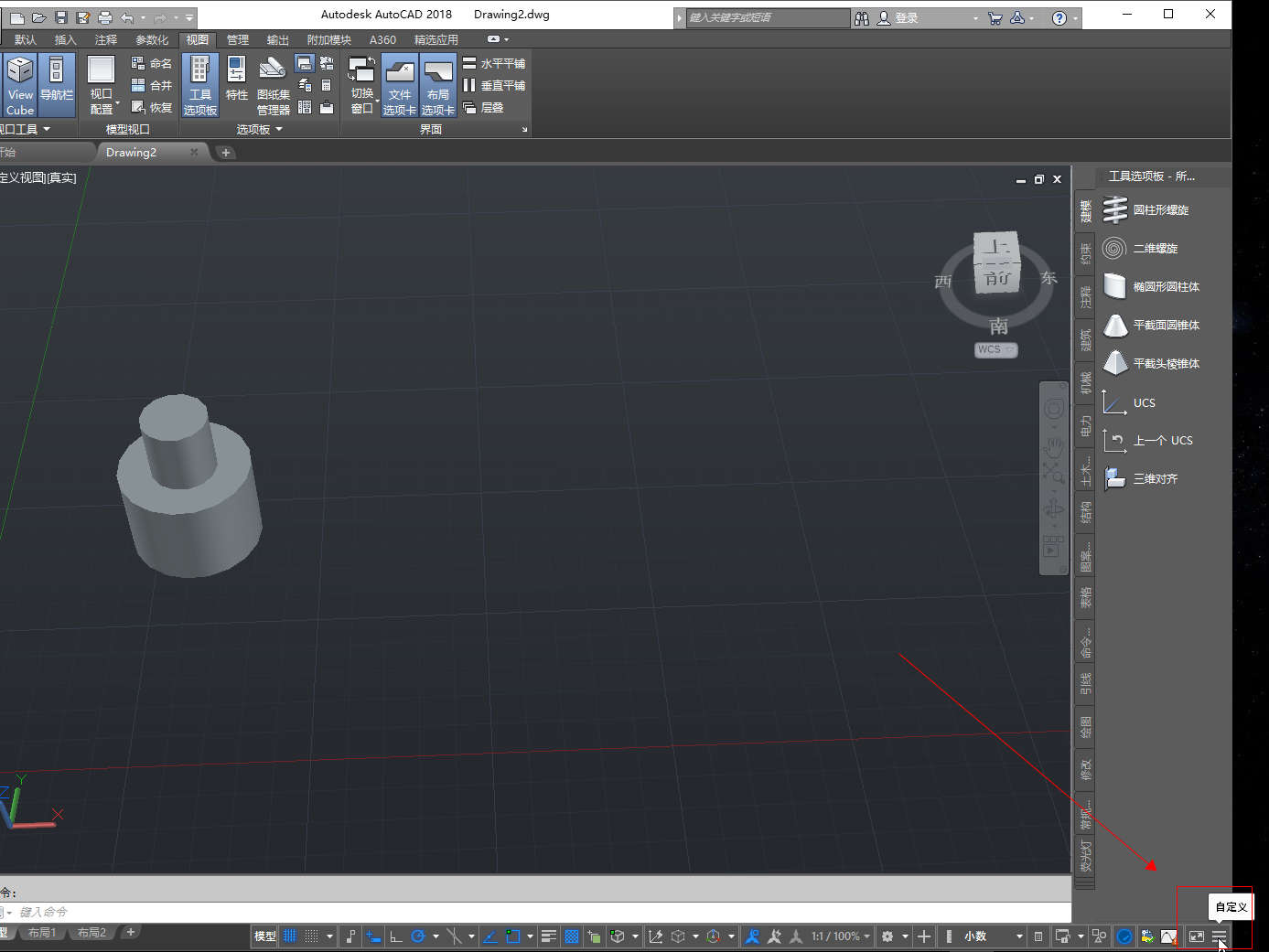Click the 南 direction on the ViewCube compass
The width and height of the screenshot is (1269, 952).
[x=998, y=326]
